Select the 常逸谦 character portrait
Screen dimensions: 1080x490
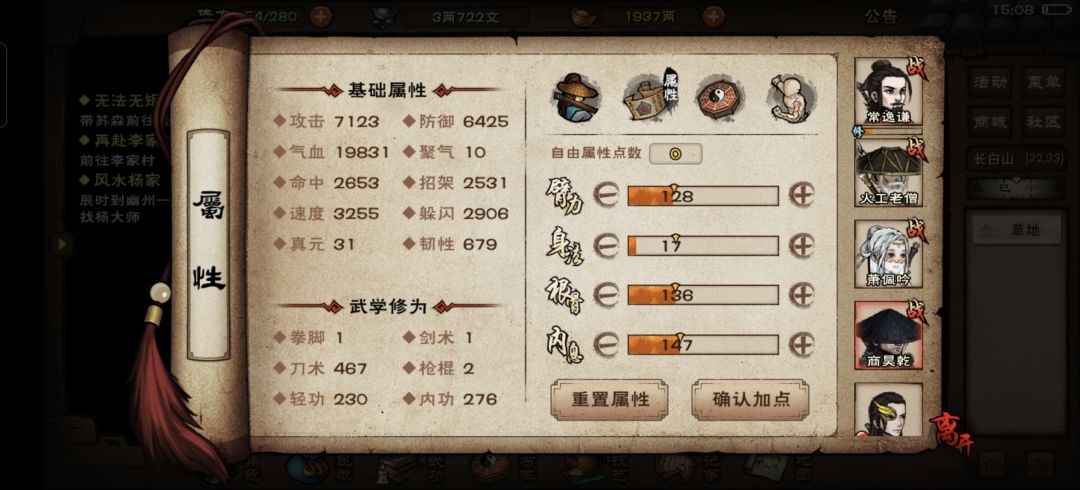(889, 92)
